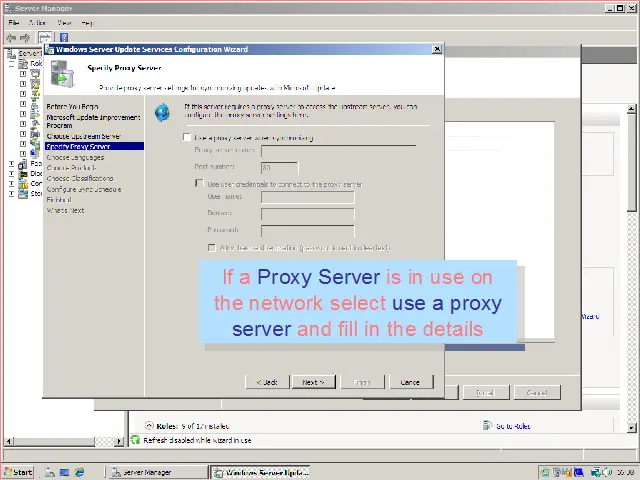
Task: Click the Show/Hide Console Tree toolbar icon
Action: [45, 37]
